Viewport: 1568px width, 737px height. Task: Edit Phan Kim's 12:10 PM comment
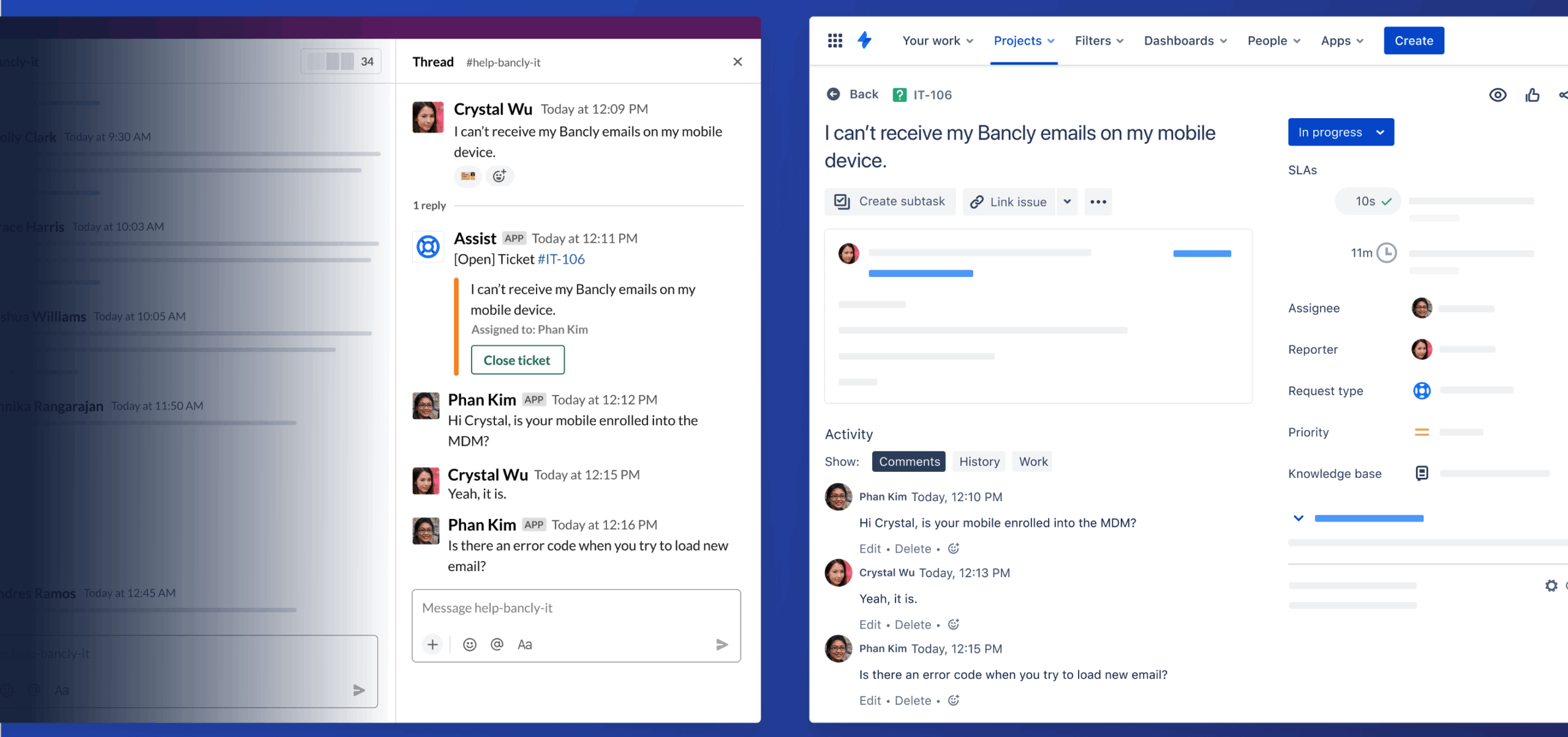click(x=870, y=549)
